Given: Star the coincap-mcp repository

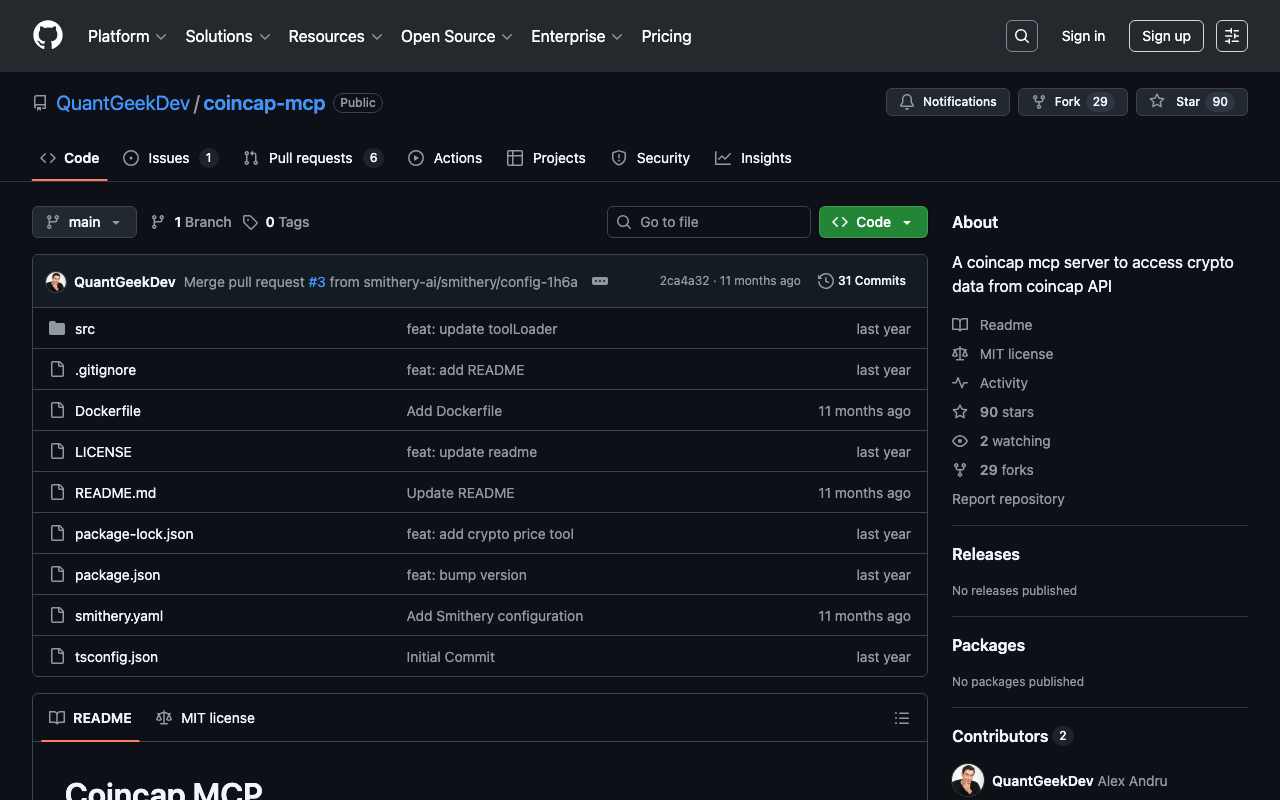Looking at the screenshot, I should tap(1191, 102).
